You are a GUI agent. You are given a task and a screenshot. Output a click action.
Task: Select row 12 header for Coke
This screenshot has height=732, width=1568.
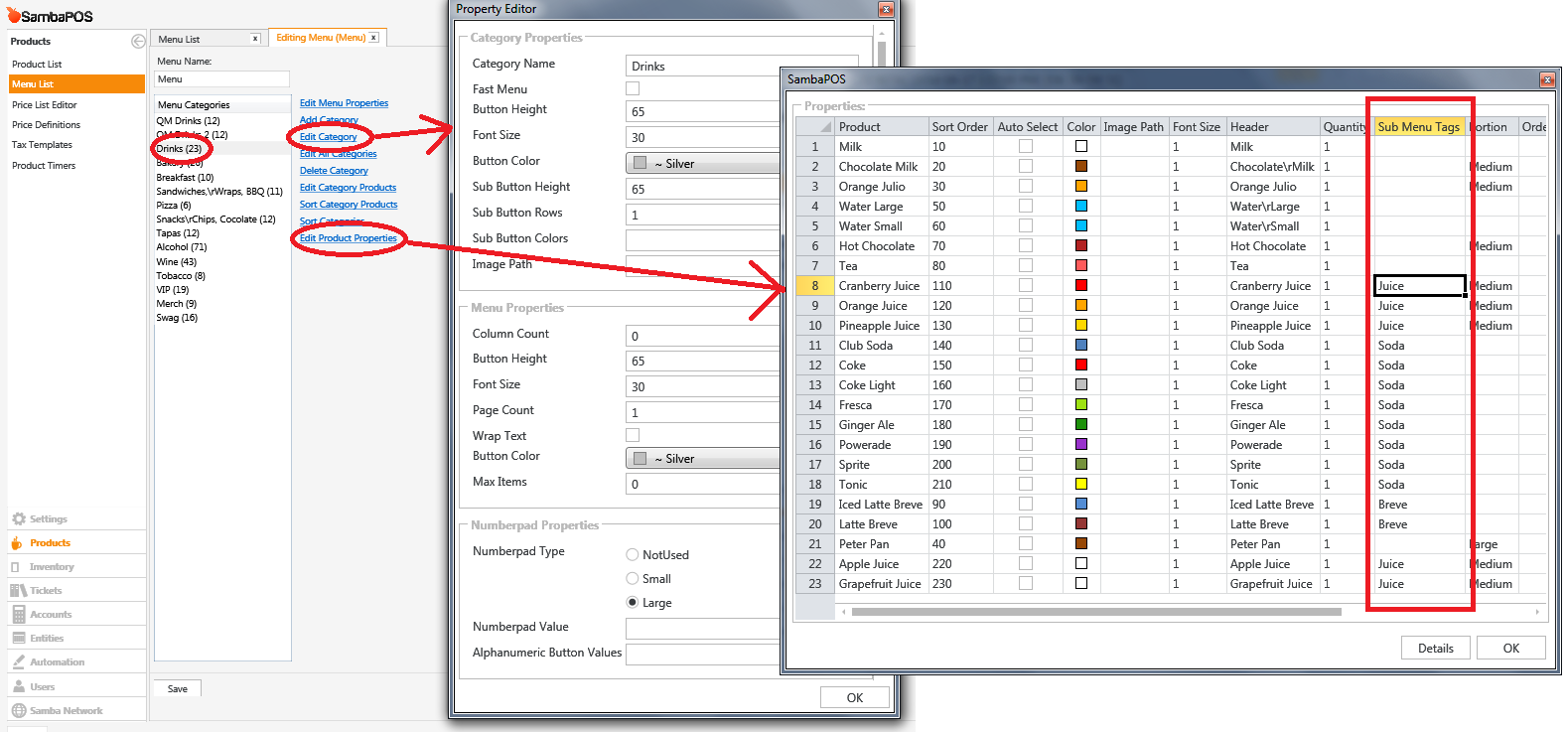click(x=815, y=365)
